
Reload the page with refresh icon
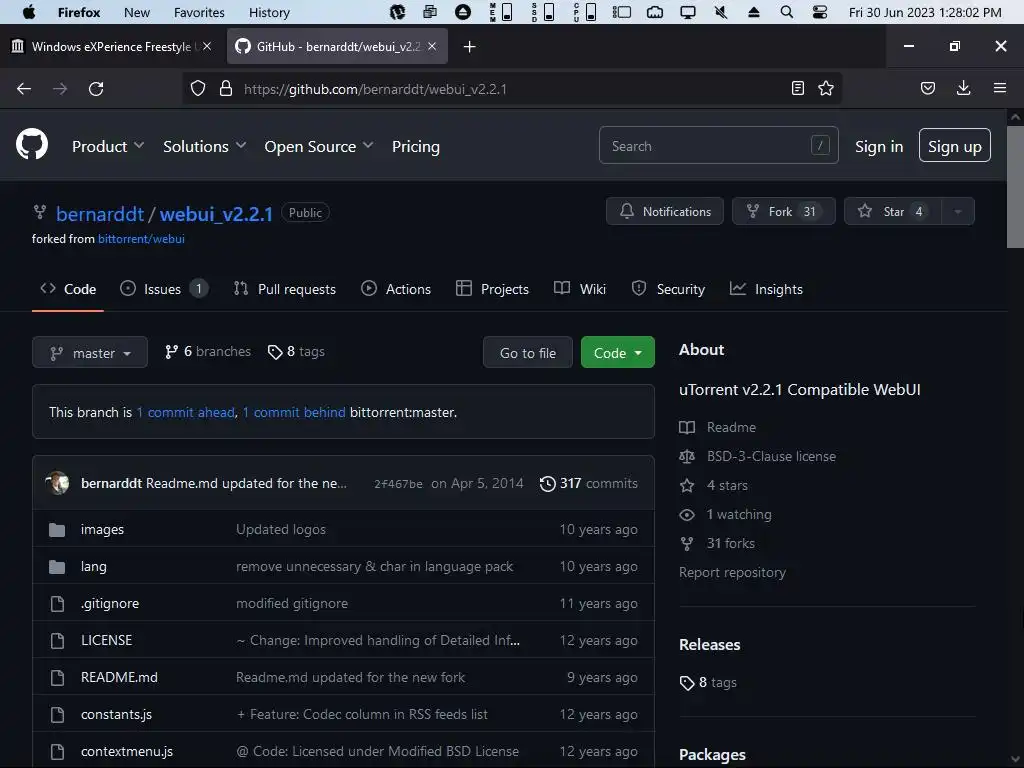(x=96, y=89)
